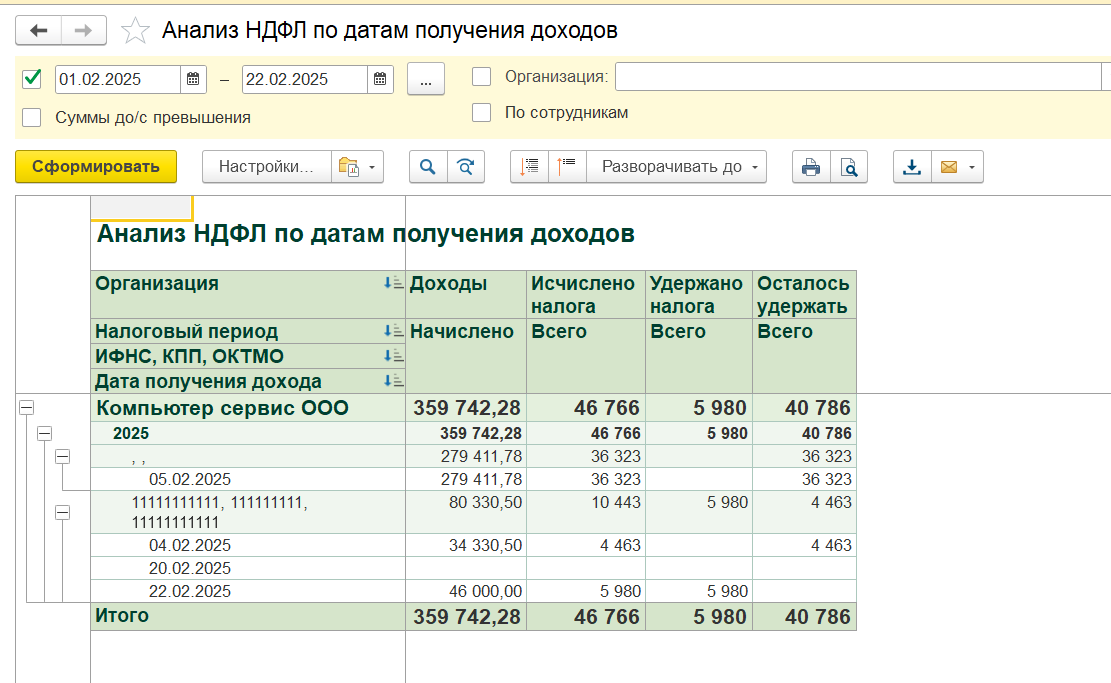1111x683 pixels.
Task: Uncheck the period filter checkbox
Action: coord(32,79)
